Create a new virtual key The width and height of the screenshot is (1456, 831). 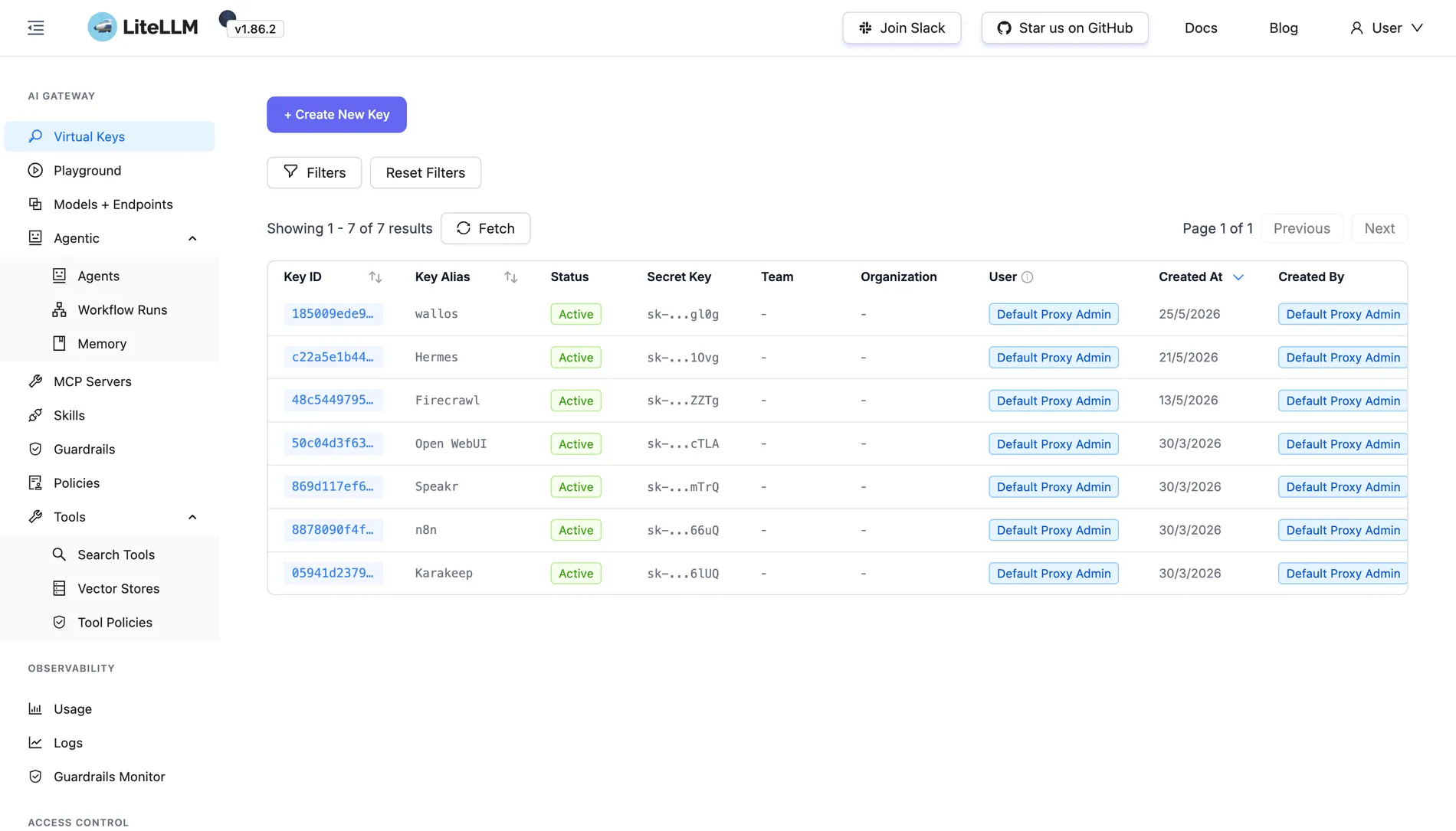(x=336, y=115)
